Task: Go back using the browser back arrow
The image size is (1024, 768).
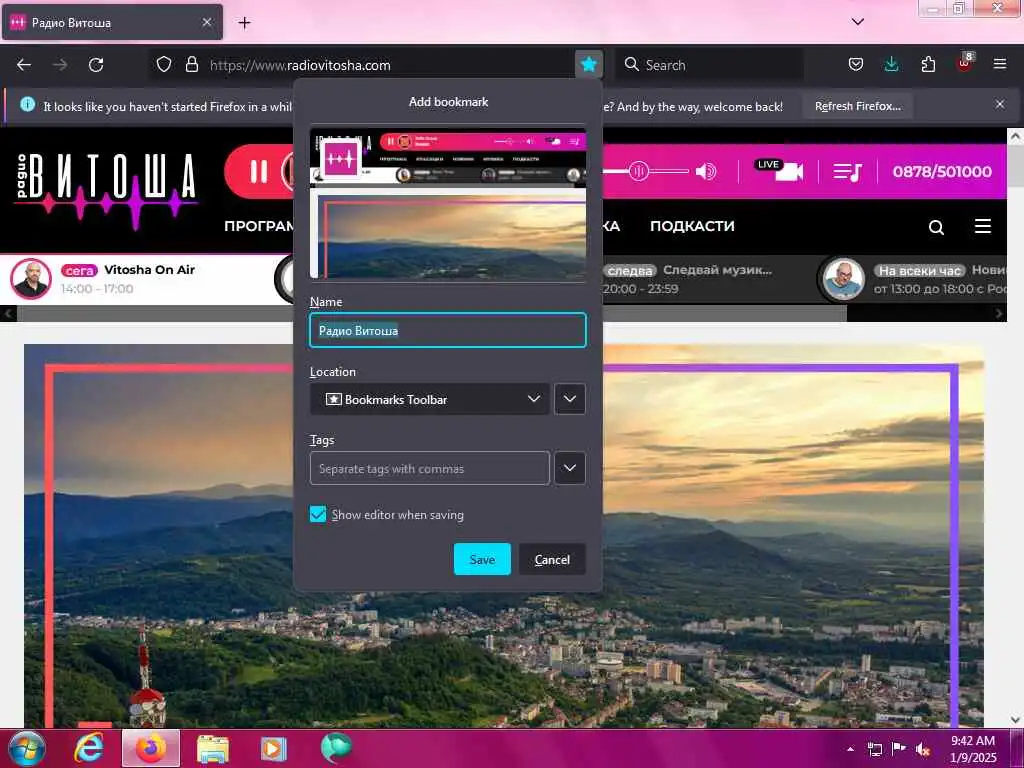Action: coord(24,65)
